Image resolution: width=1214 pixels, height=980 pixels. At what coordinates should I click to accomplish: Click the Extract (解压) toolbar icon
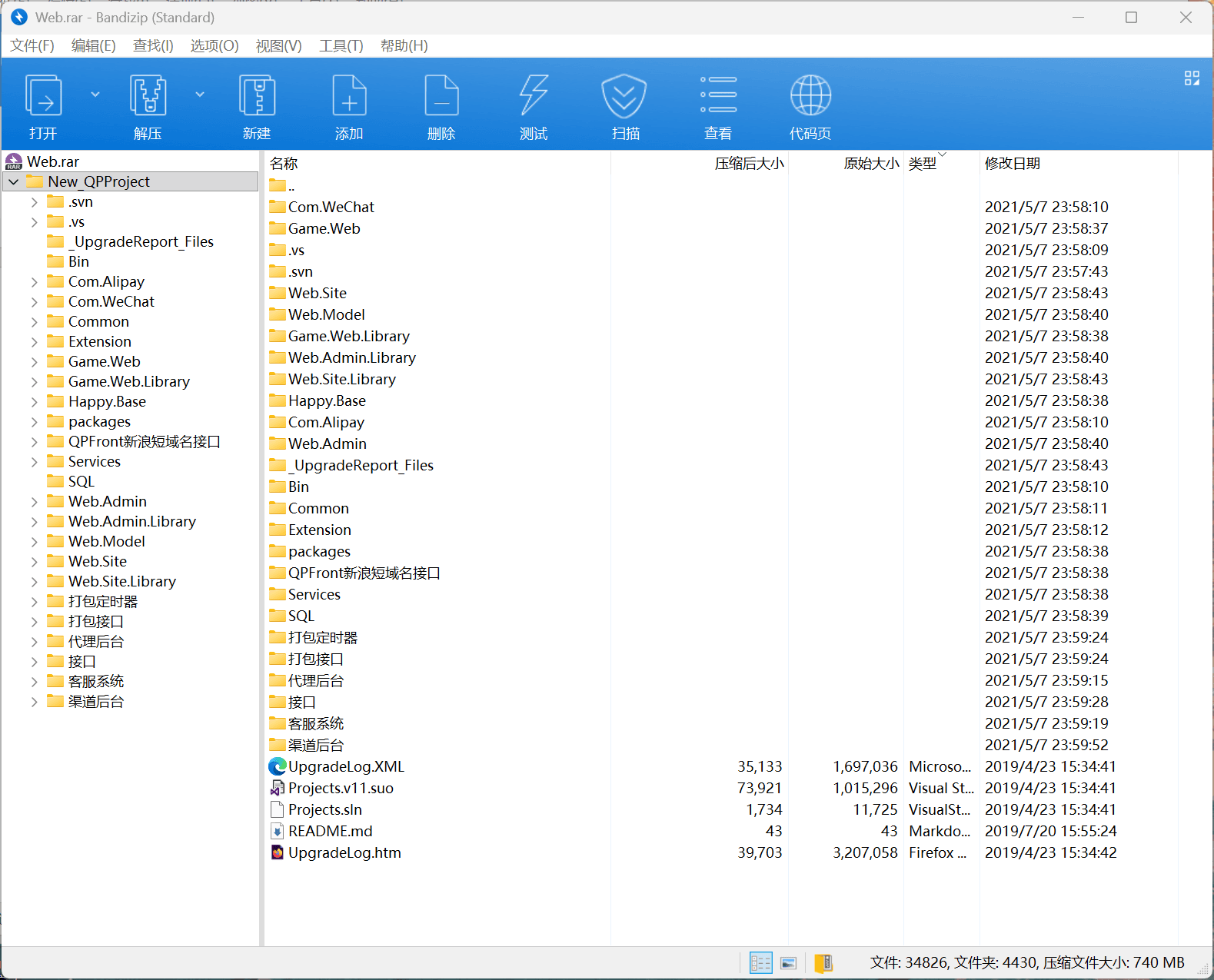148,96
